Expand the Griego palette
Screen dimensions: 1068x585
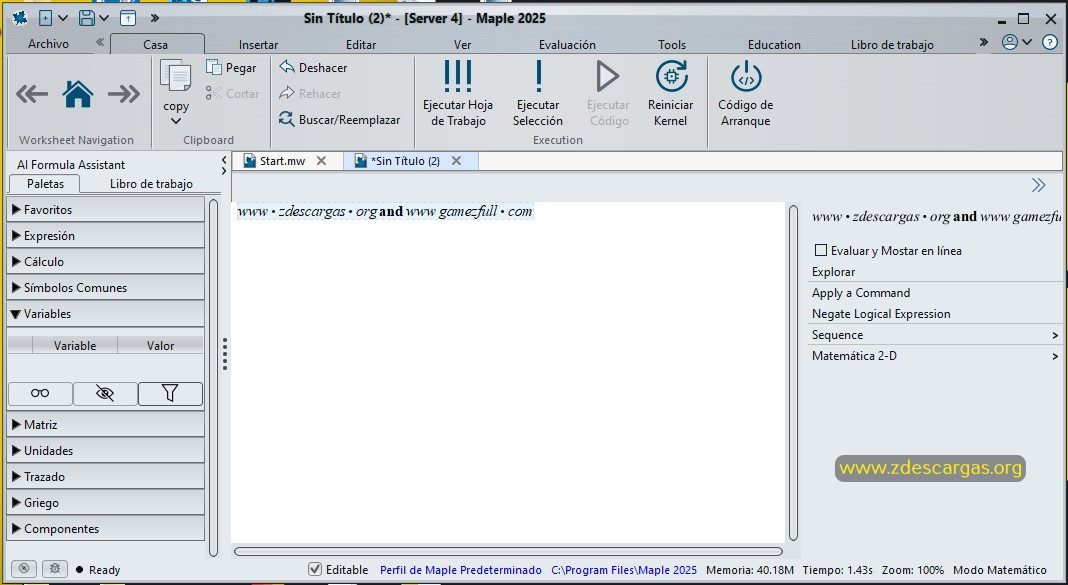click(106, 503)
